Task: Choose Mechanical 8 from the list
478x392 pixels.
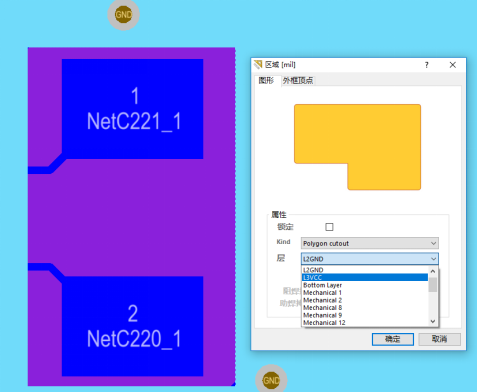Action: tap(365, 307)
